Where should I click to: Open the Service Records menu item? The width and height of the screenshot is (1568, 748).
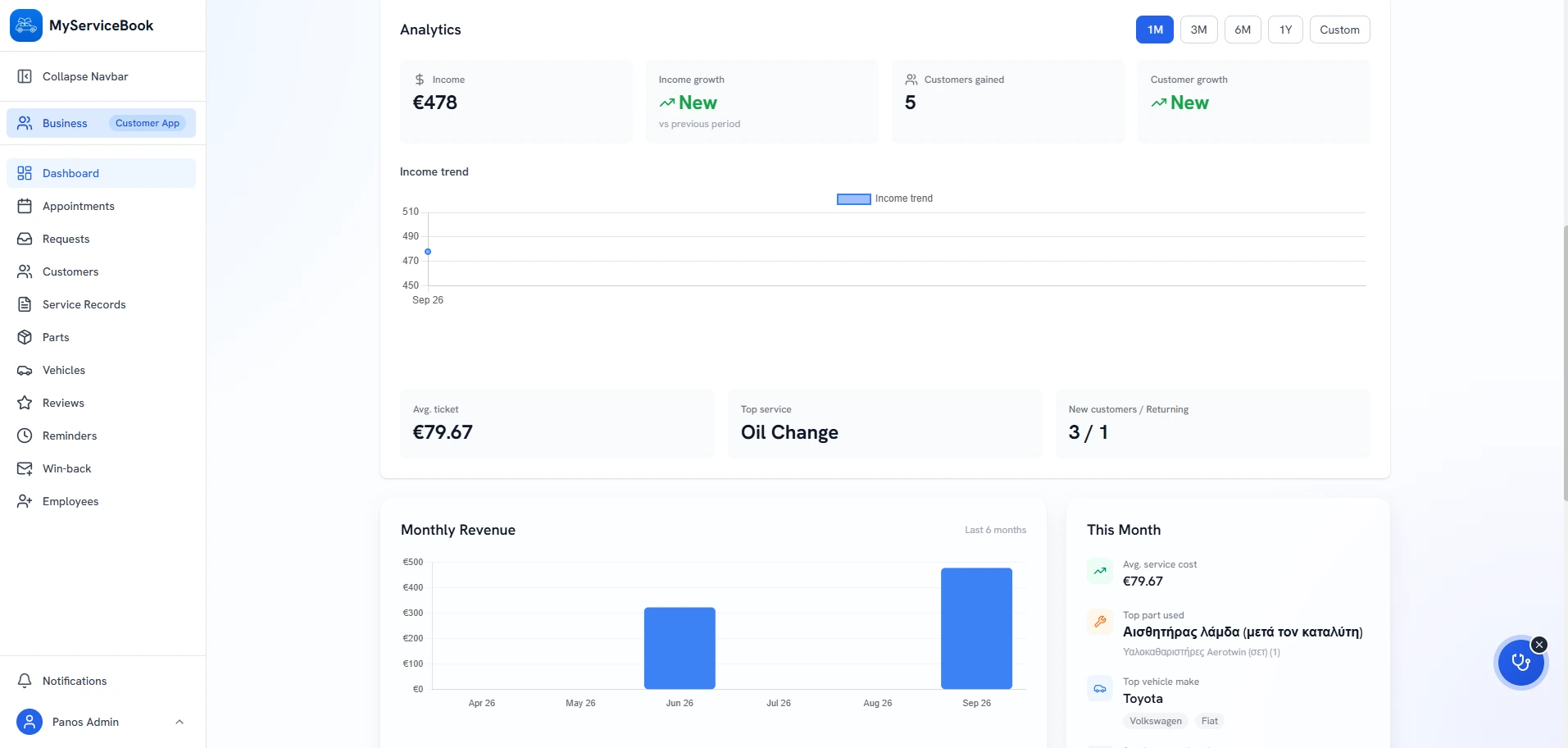(101, 304)
